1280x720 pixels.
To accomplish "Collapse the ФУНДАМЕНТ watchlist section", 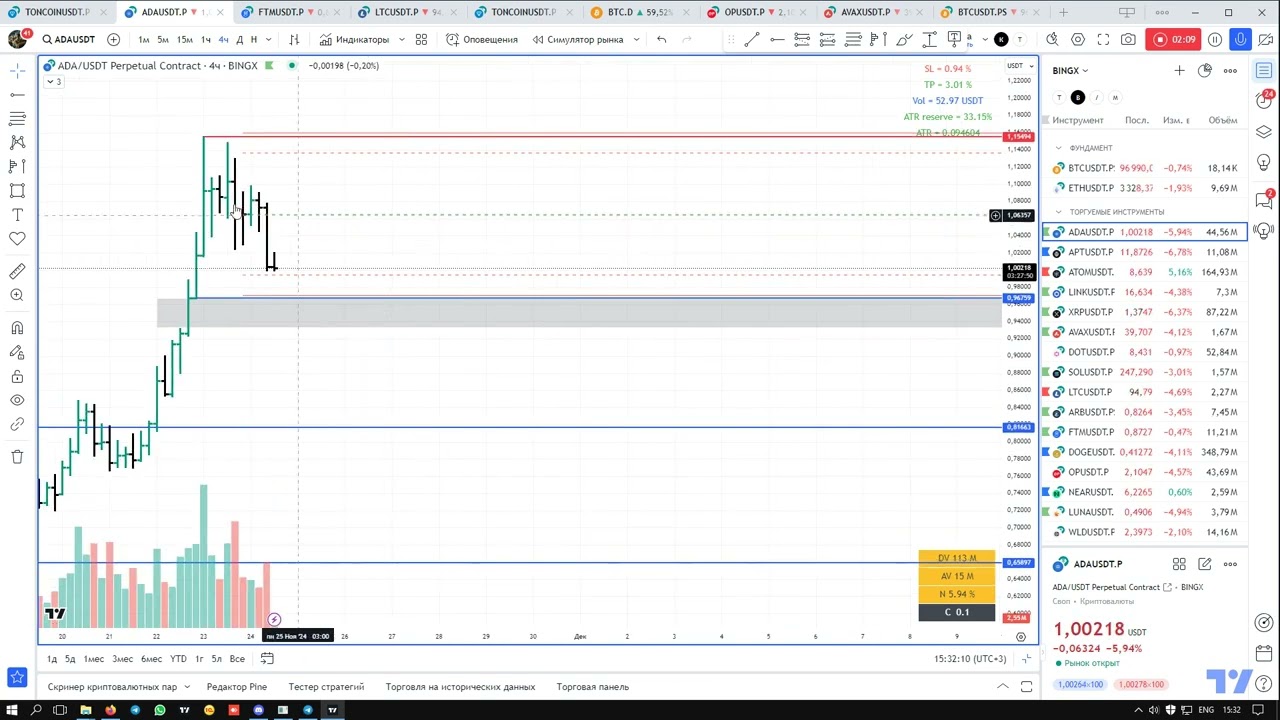I will point(1059,148).
